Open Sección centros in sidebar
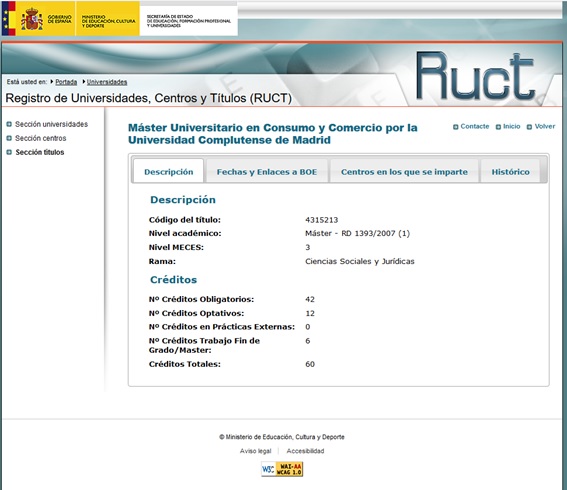This screenshot has height=490, width=567. coord(40,138)
